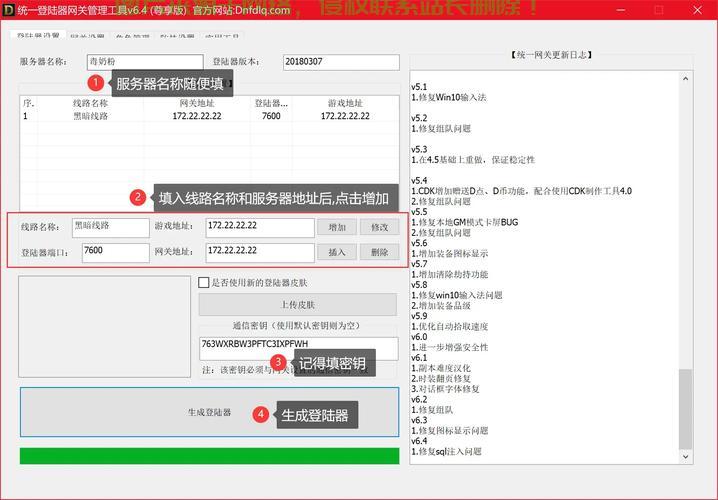Click log line 1.修复图标显示问题
Image resolution: width=718 pixels, height=500 pixels.
click(450, 430)
